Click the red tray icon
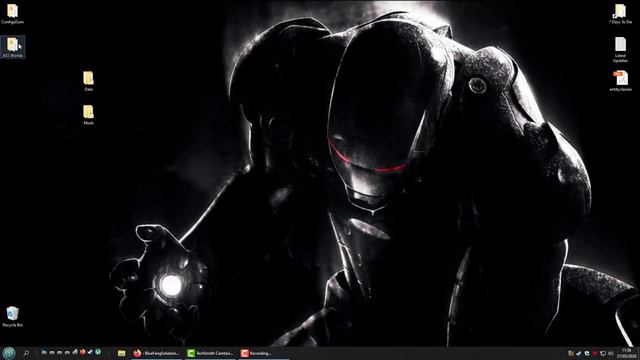Screen dimensions: 640x360 pos(594,353)
